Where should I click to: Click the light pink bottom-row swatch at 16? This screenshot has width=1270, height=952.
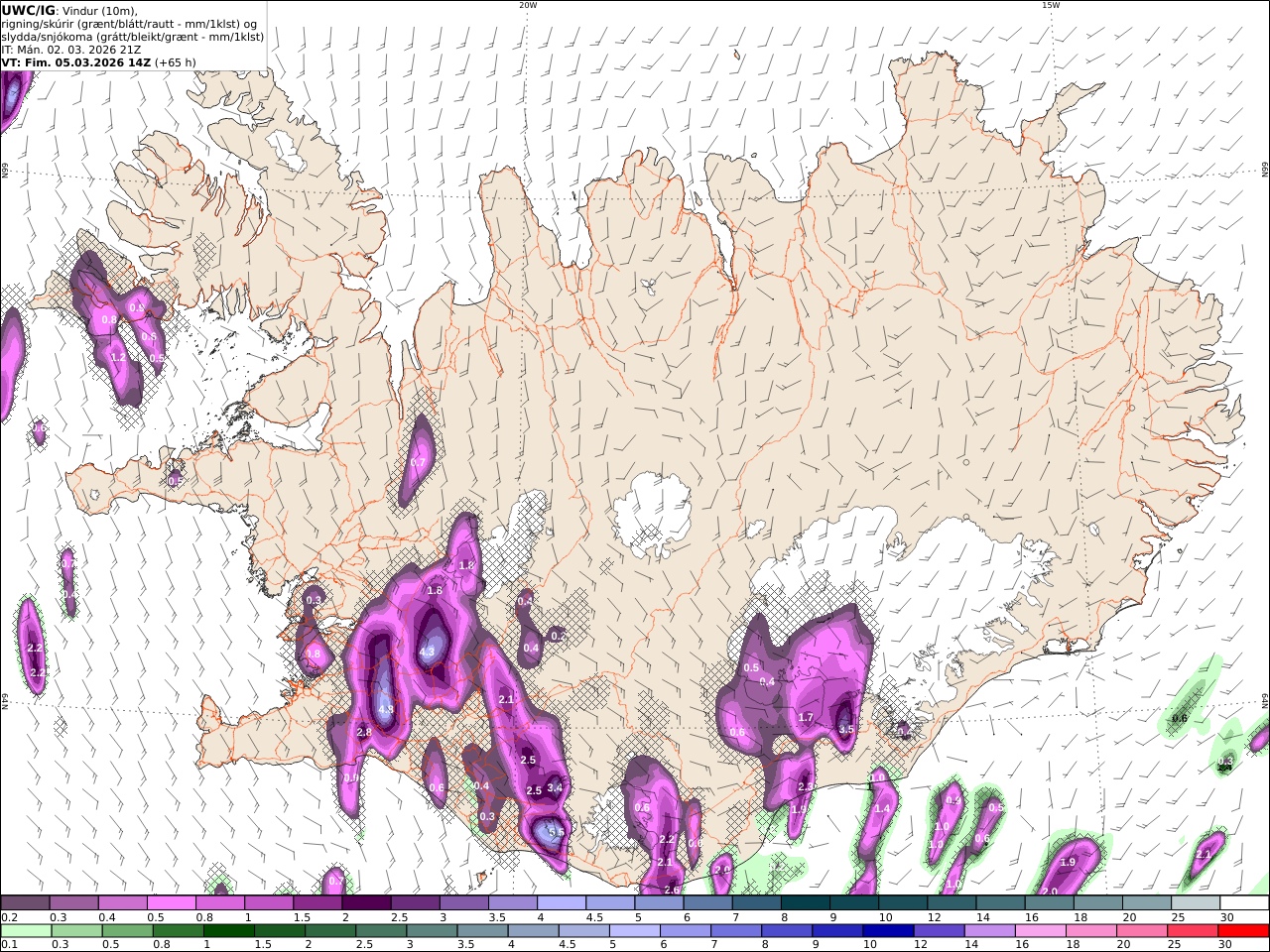point(1039,931)
